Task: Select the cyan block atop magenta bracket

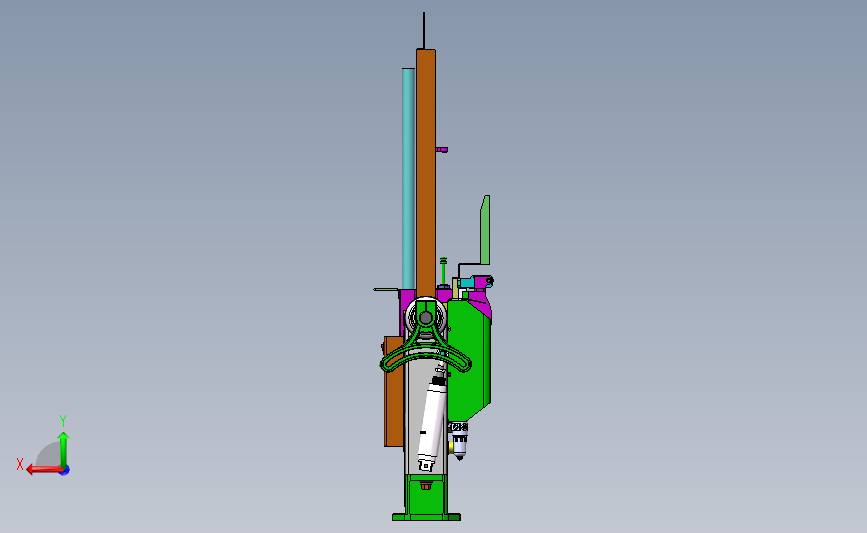Action: point(466,283)
